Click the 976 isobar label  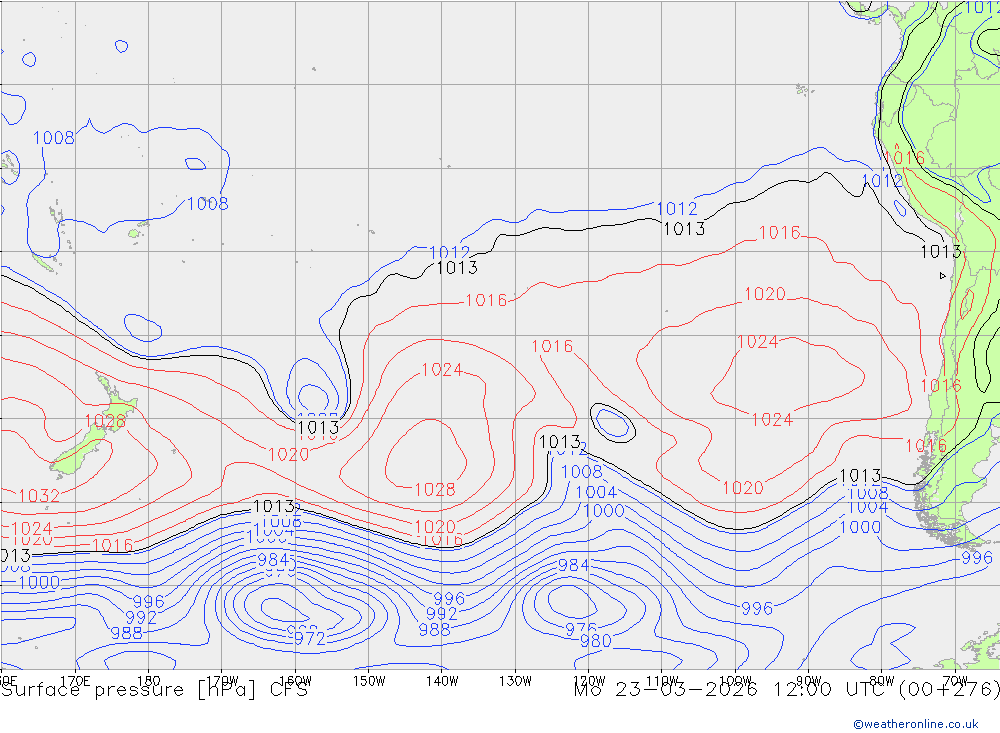581,628
